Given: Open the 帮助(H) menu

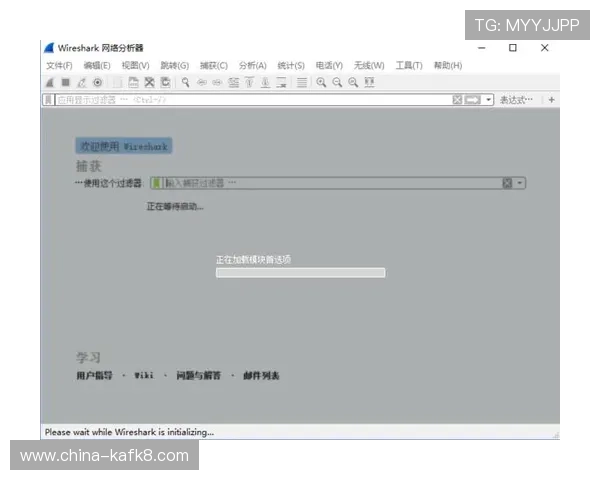Looking at the screenshot, I should [x=448, y=65].
